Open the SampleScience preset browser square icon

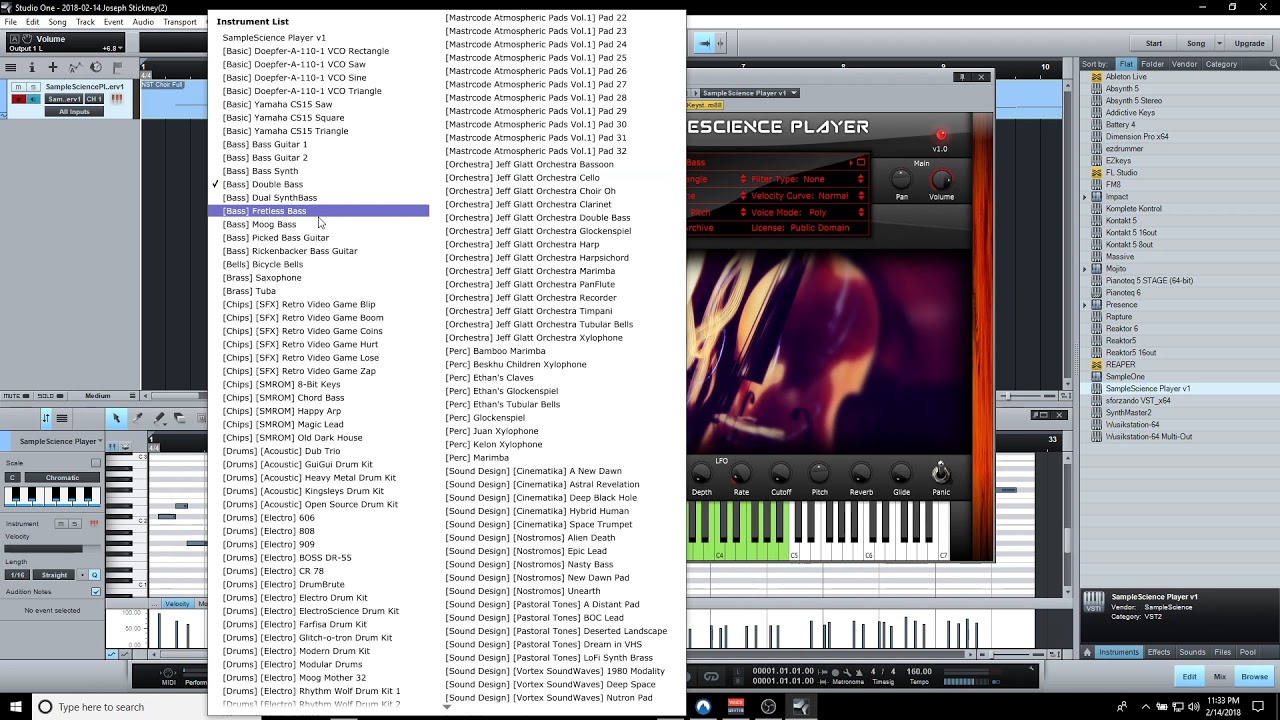pyautogui.click(x=861, y=162)
